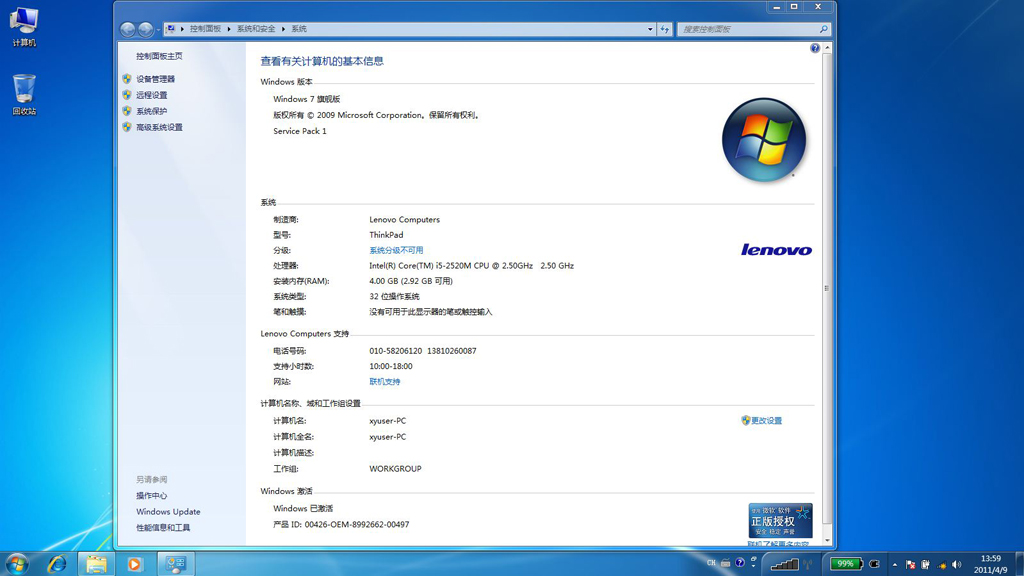
Task: Click the WORKGROUP value
Action: (395, 469)
